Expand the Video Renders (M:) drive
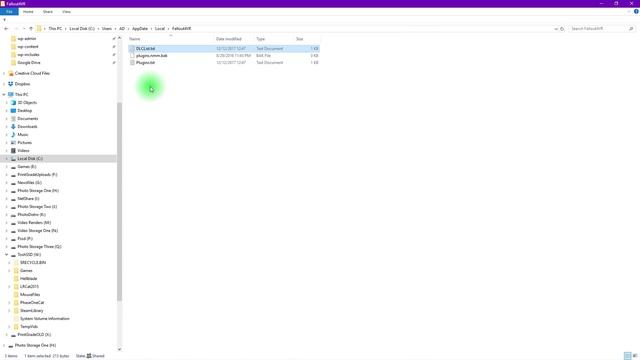 pos(7,223)
